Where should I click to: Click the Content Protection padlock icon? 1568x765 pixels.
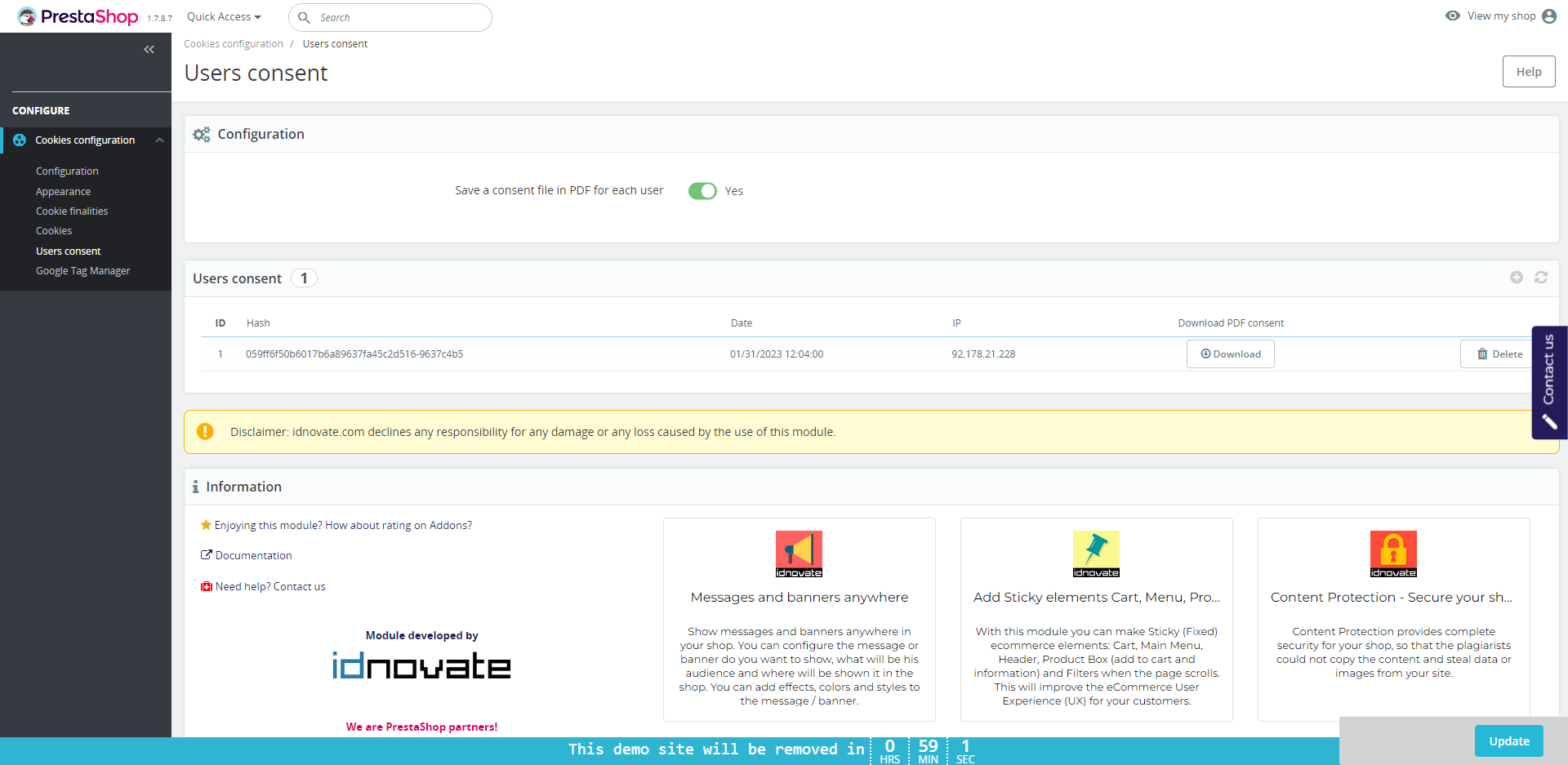[1393, 554]
